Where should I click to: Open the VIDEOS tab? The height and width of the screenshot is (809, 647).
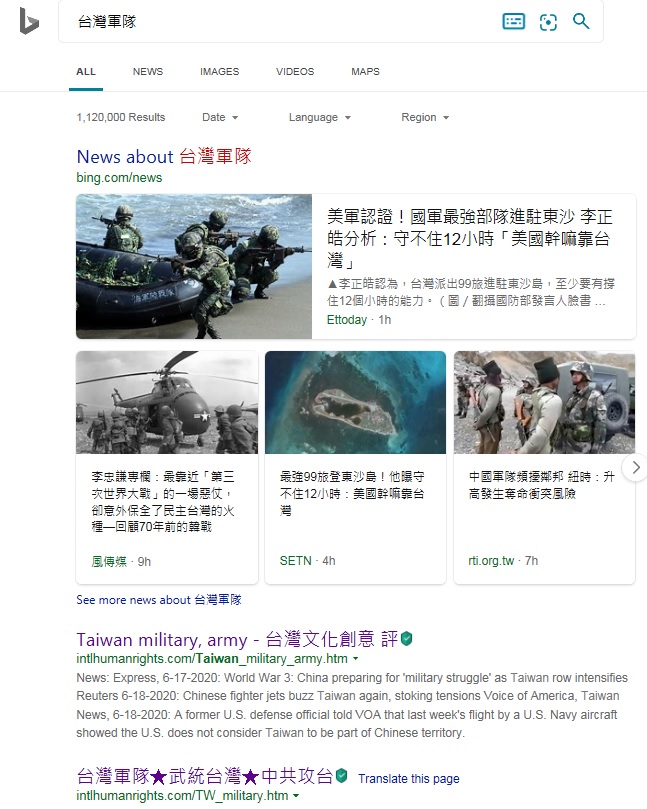point(295,72)
